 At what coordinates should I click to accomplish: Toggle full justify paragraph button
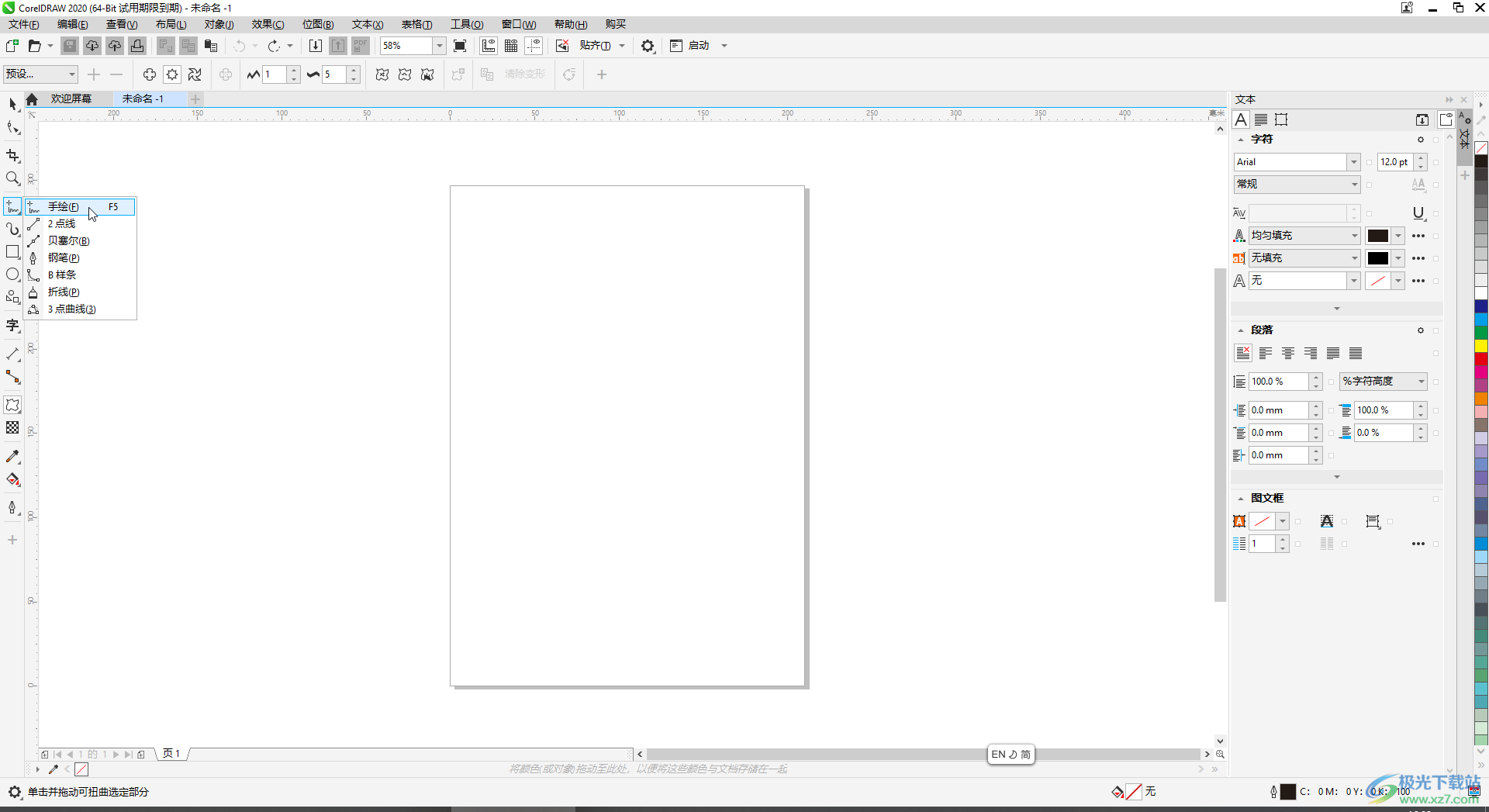(x=1333, y=354)
